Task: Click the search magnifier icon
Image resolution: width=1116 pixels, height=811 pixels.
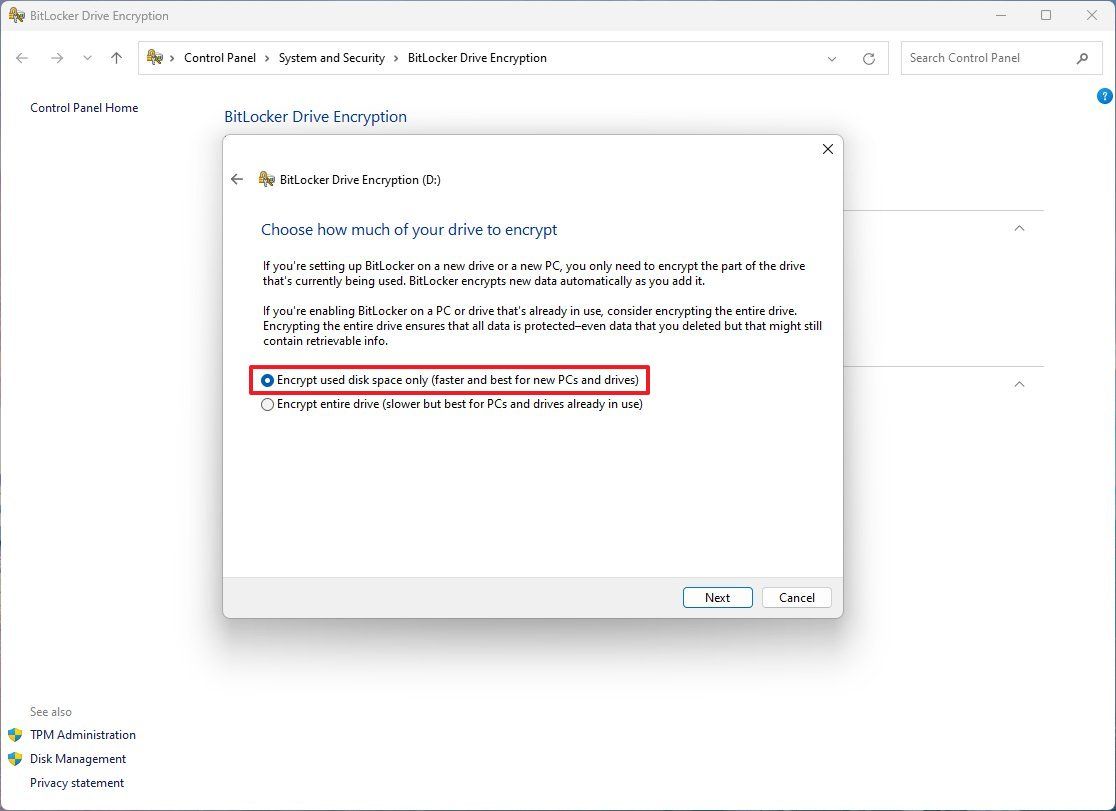Action: click(1084, 58)
